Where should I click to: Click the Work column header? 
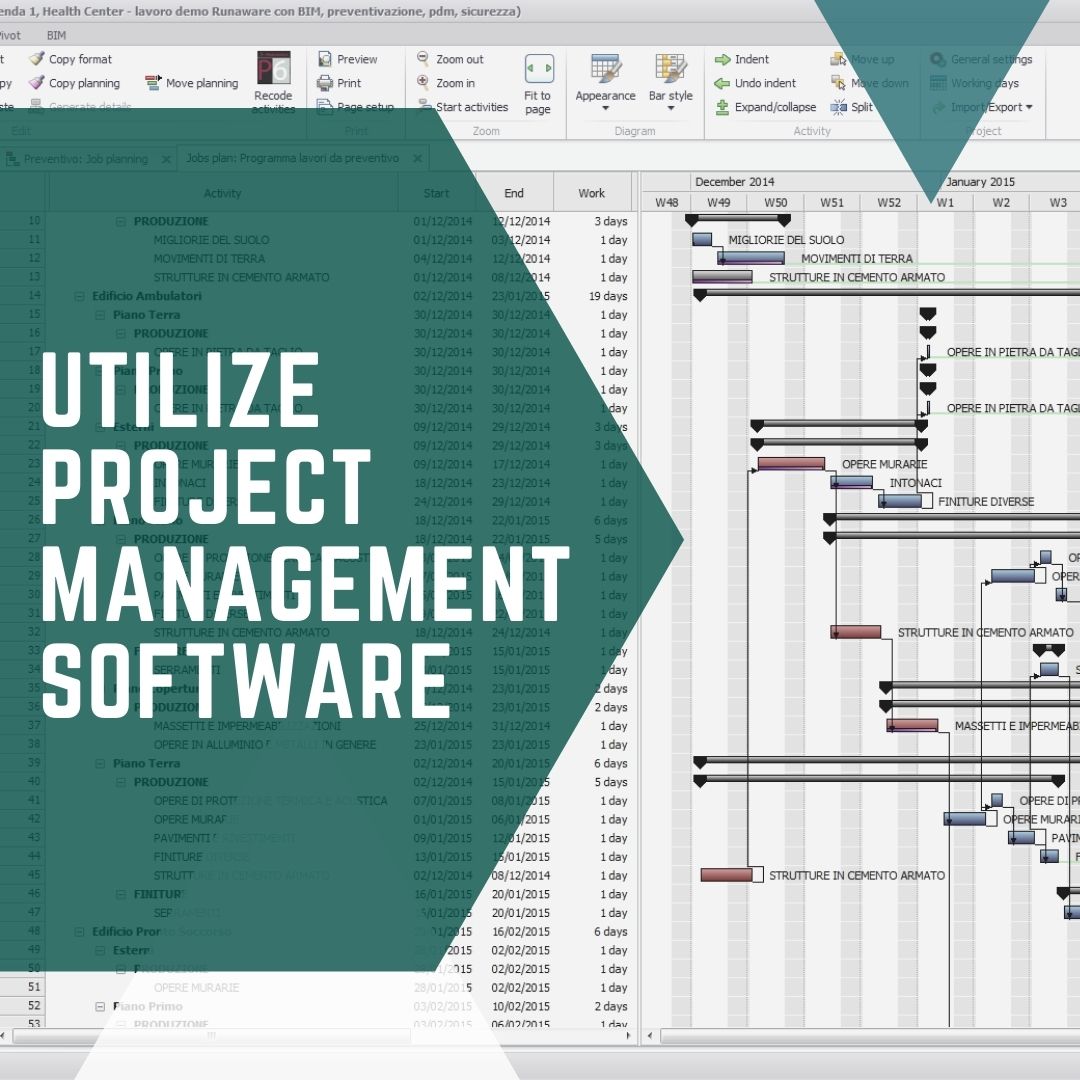coord(592,193)
